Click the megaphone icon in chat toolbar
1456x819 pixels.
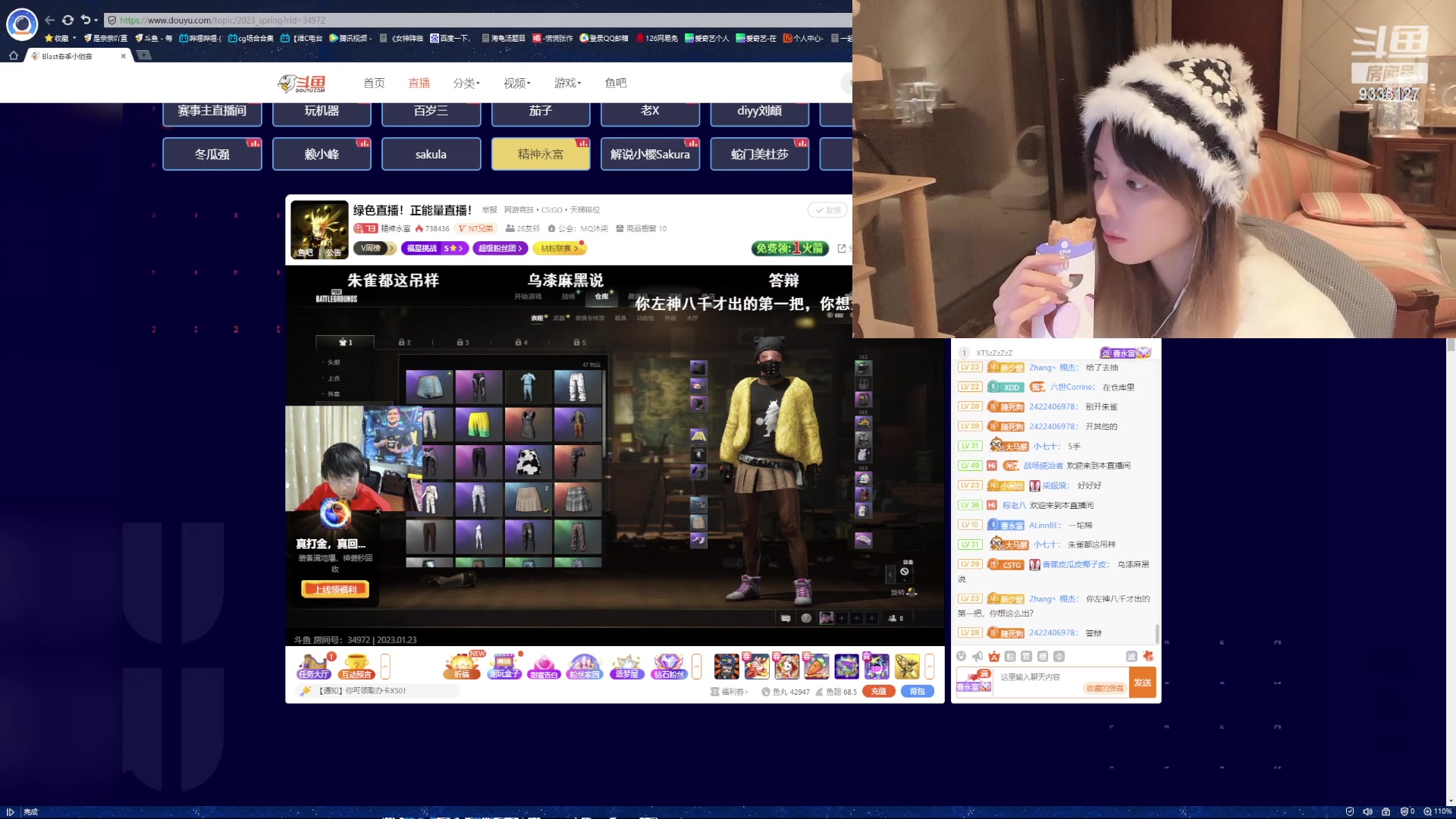(977, 656)
